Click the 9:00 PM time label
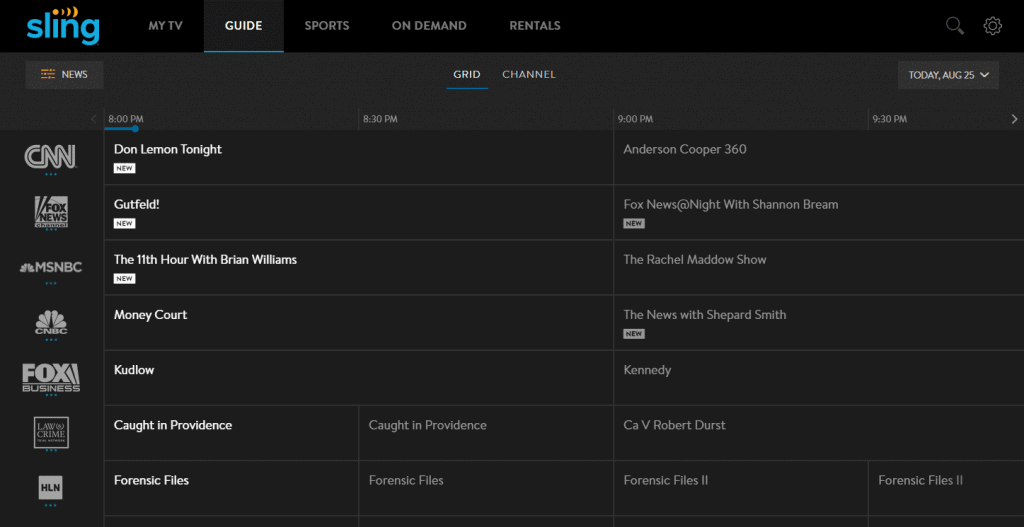 click(x=635, y=119)
